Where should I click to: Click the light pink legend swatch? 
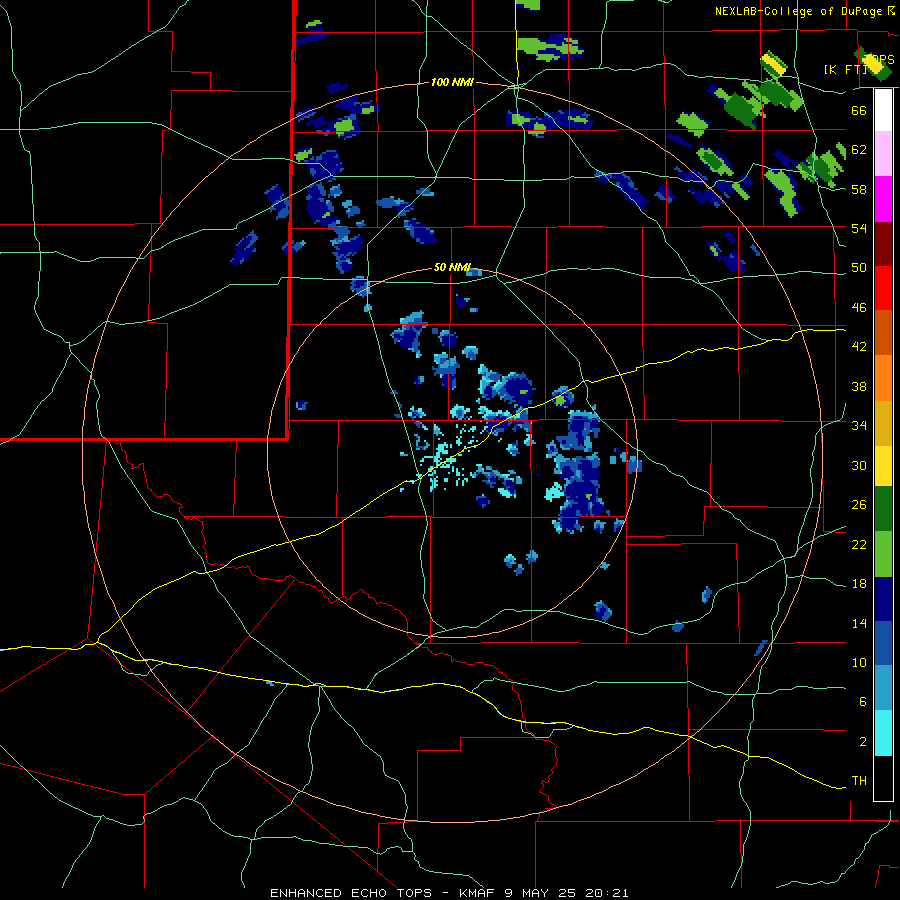tap(883, 154)
